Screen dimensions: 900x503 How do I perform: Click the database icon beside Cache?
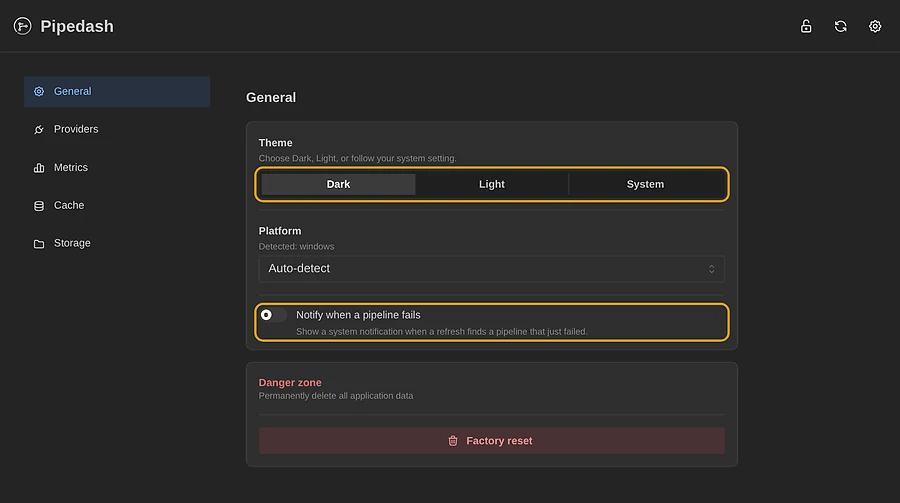click(x=39, y=206)
